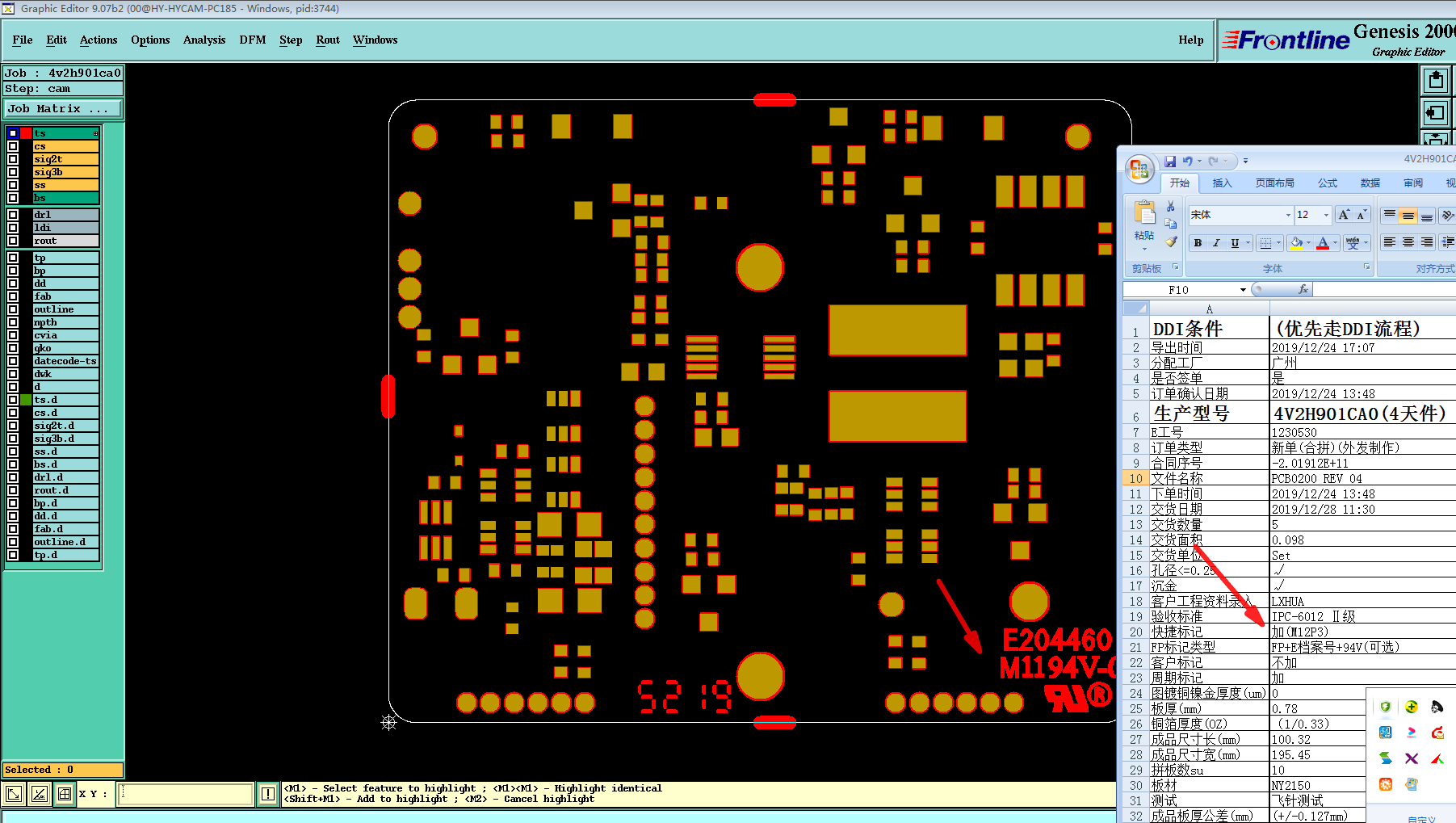Decrease font size with small A icon
The image size is (1456, 823).
tap(1362, 215)
